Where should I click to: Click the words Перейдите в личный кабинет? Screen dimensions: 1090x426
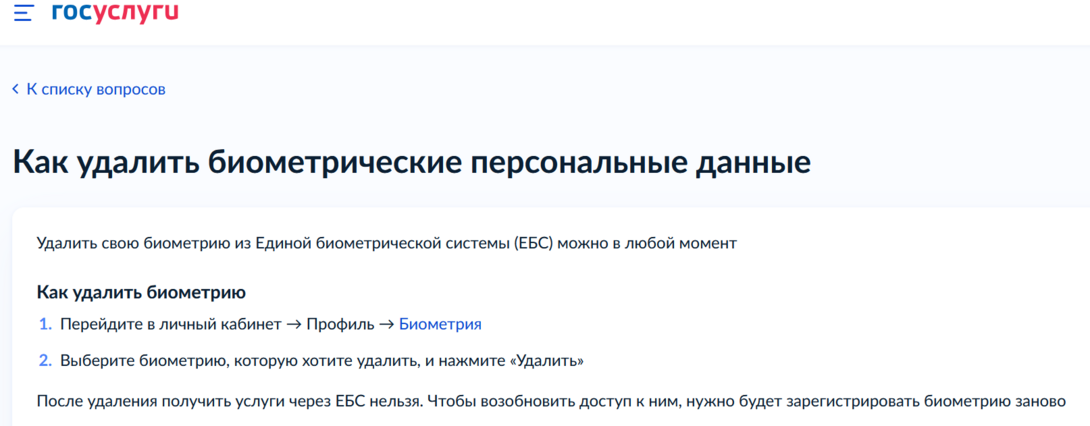pos(166,324)
